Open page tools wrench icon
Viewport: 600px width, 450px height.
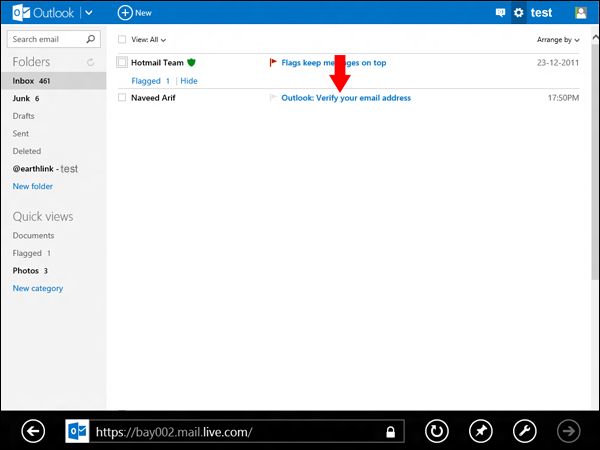point(525,431)
